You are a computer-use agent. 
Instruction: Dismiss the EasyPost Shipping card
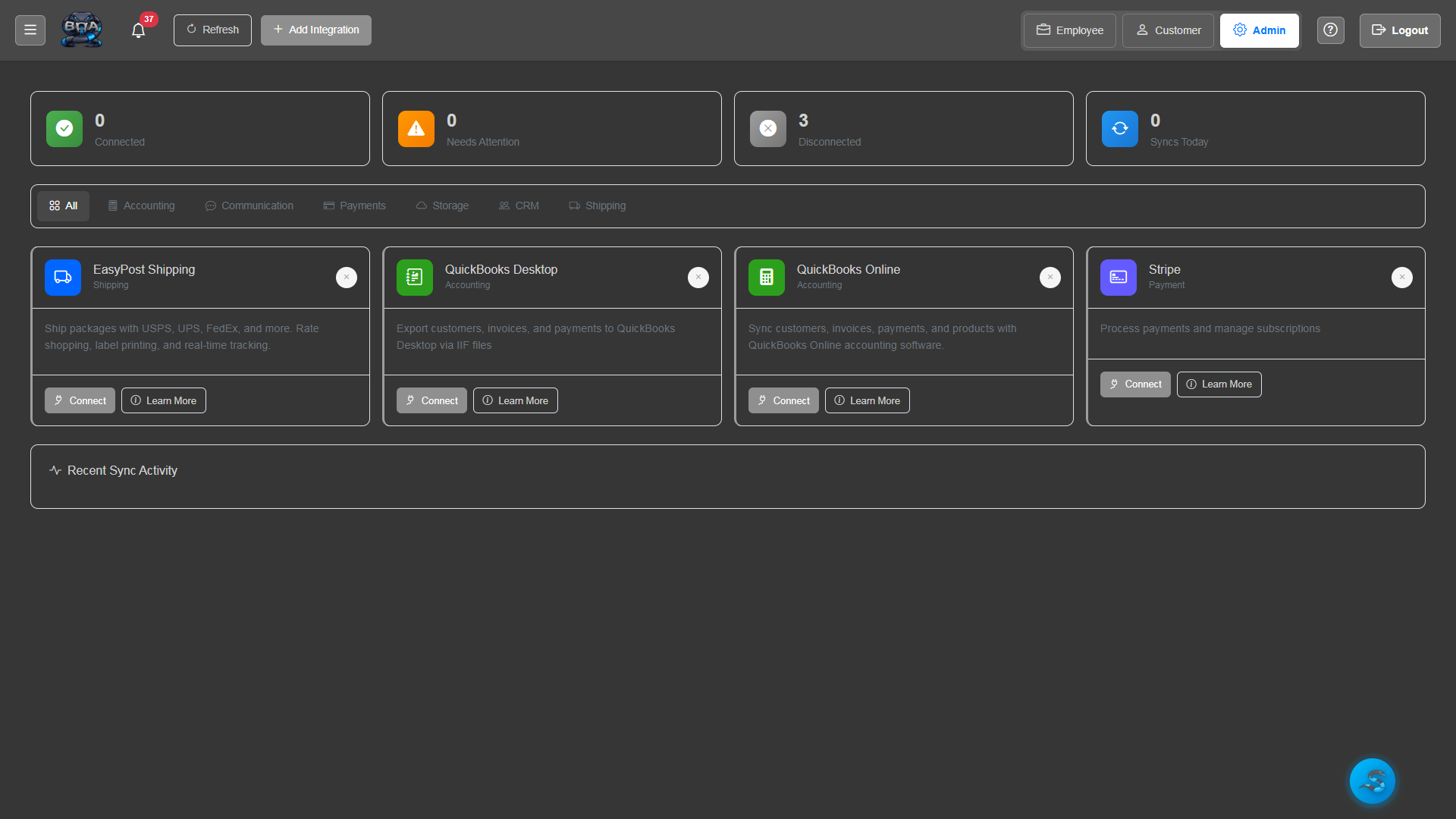[x=346, y=277]
